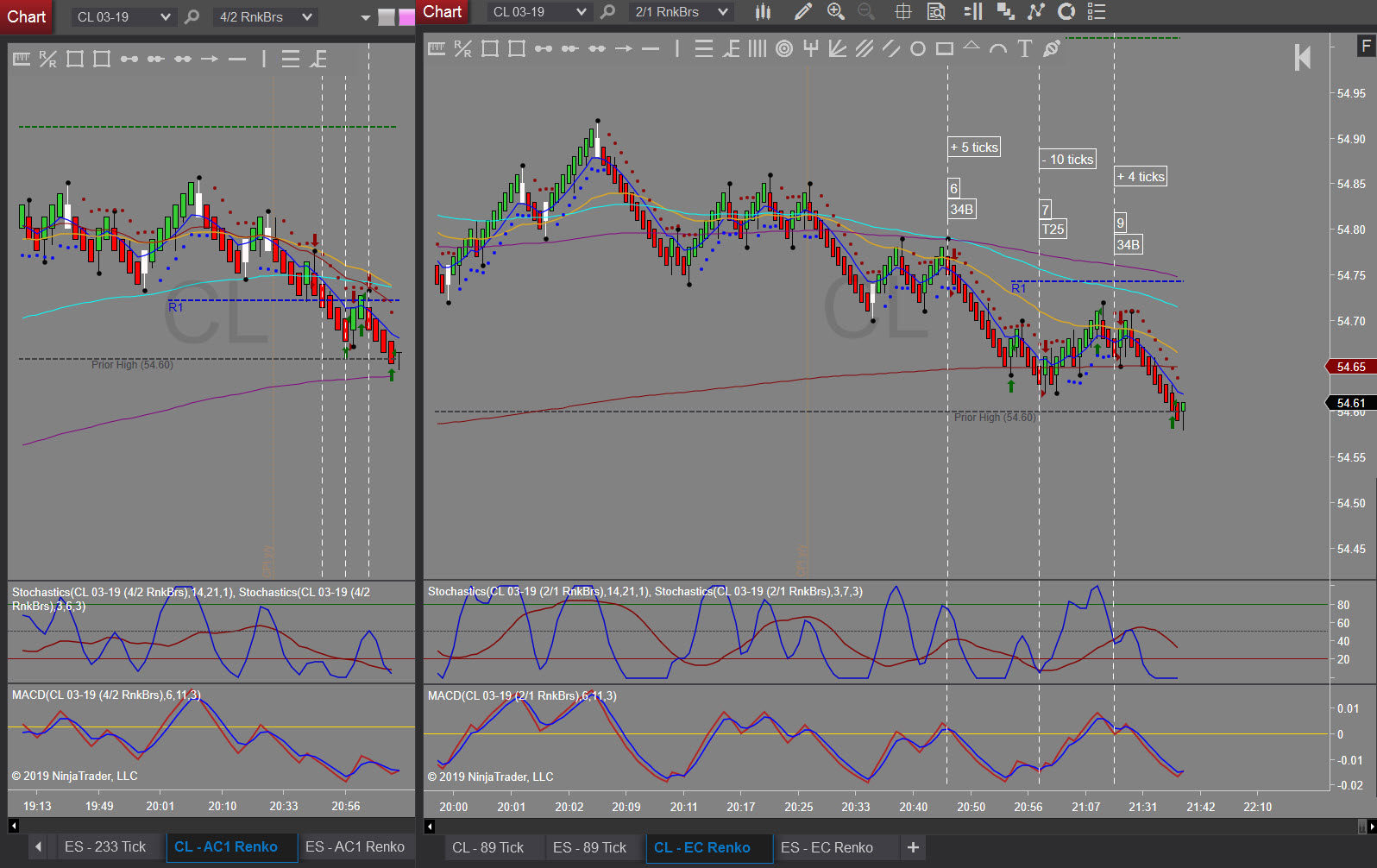Click the F button on price axis
Image resolution: width=1377 pixels, height=868 pixels.
(x=1366, y=46)
